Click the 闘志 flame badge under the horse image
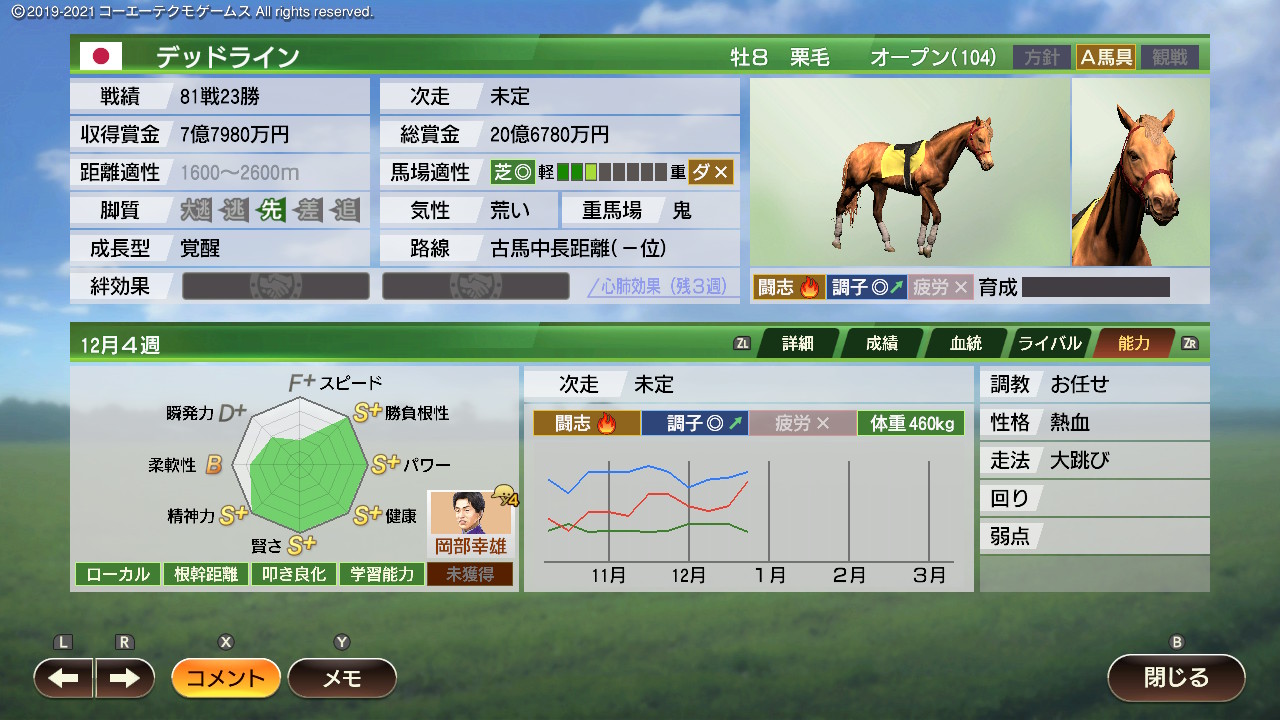The image size is (1280, 720). click(789, 288)
